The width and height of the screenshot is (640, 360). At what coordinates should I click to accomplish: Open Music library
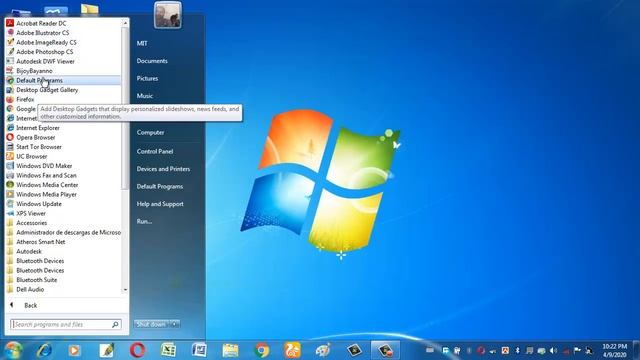tap(145, 96)
